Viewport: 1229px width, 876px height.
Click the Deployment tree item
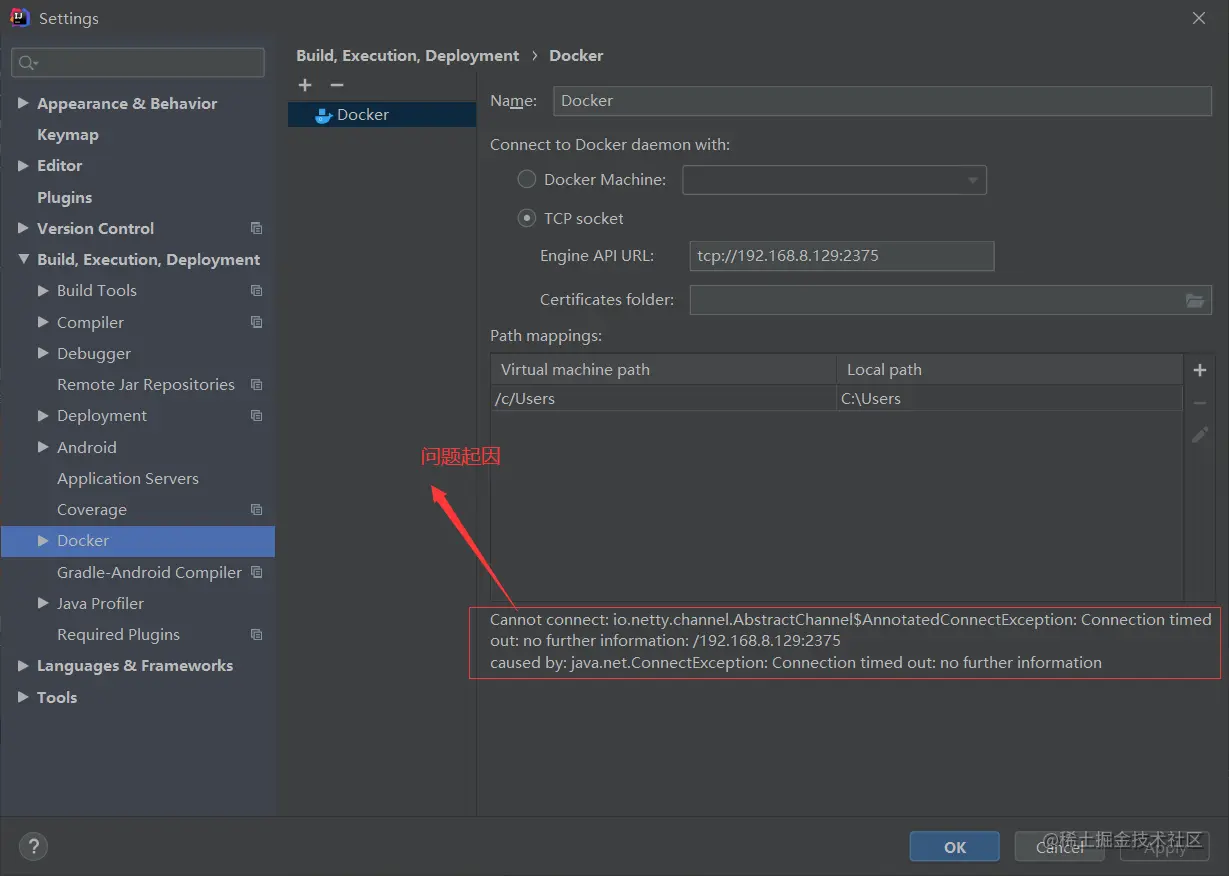(102, 415)
